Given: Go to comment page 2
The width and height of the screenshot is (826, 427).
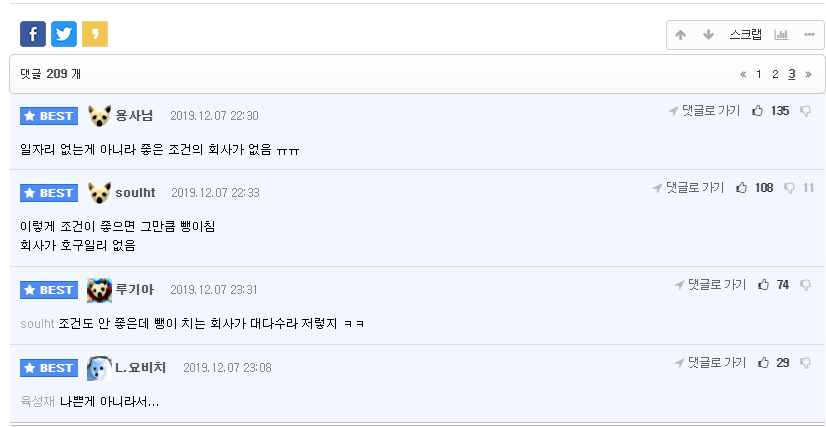Looking at the screenshot, I should coord(775,74).
